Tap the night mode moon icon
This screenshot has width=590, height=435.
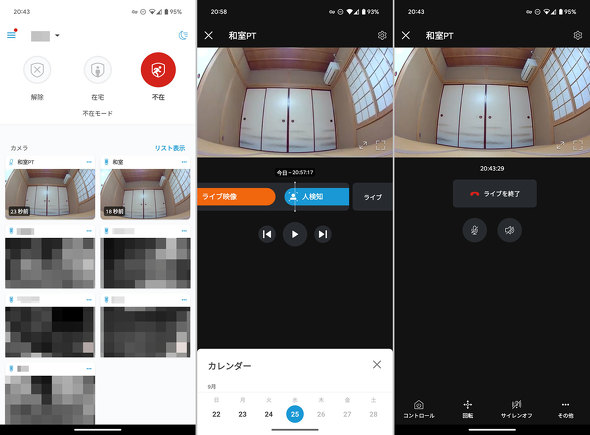(x=183, y=35)
